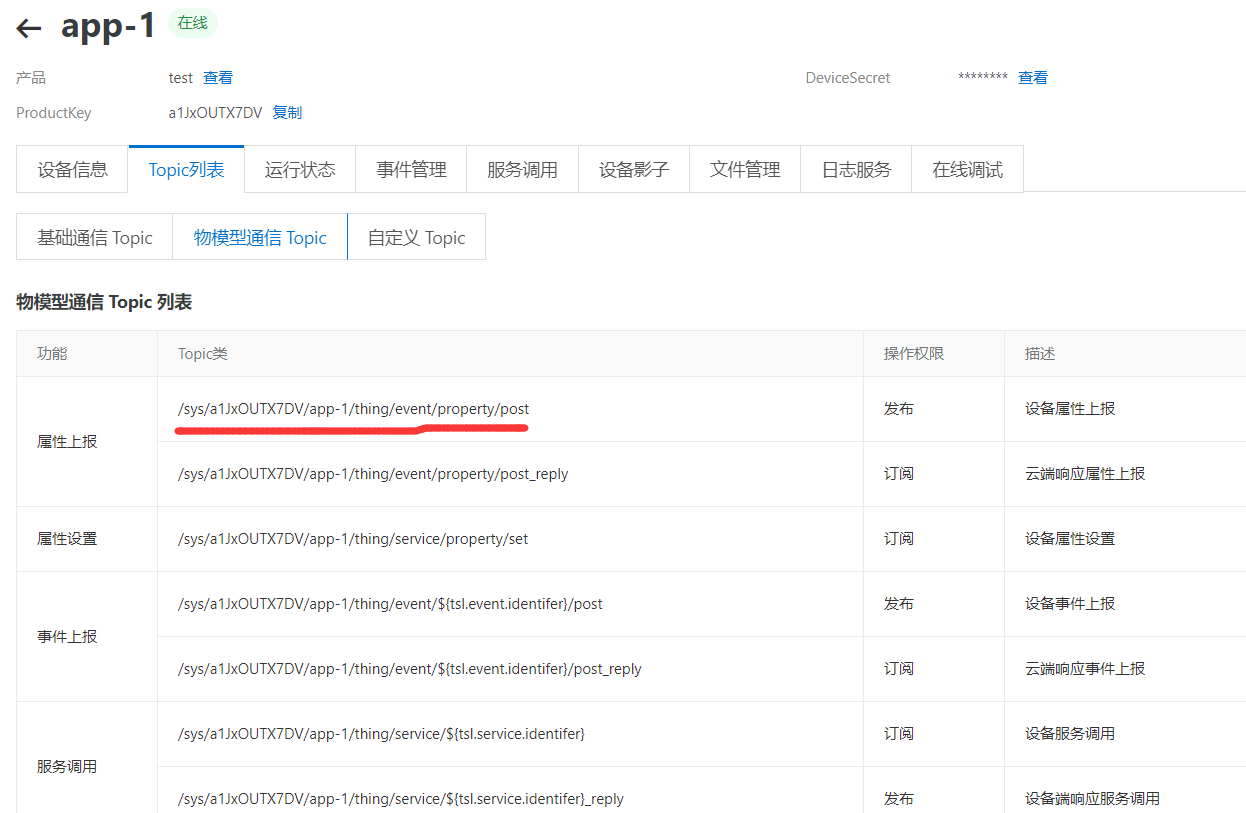
Task: Click 查看 link next to product test
Action: [x=218, y=77]
